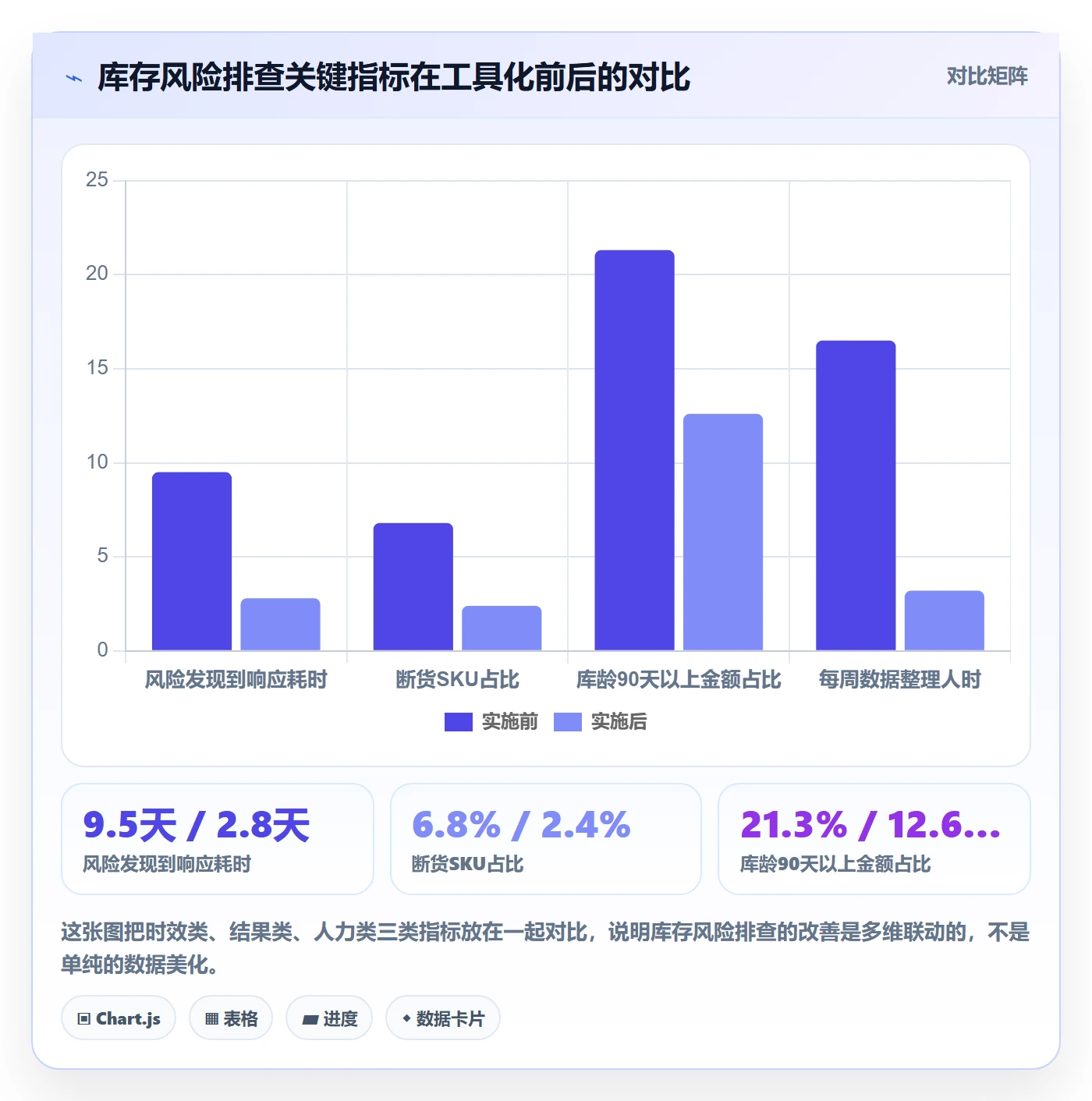Click the y-axis value 5
This screenshot has width=1092, height=1101.
[x=103, y=556]
